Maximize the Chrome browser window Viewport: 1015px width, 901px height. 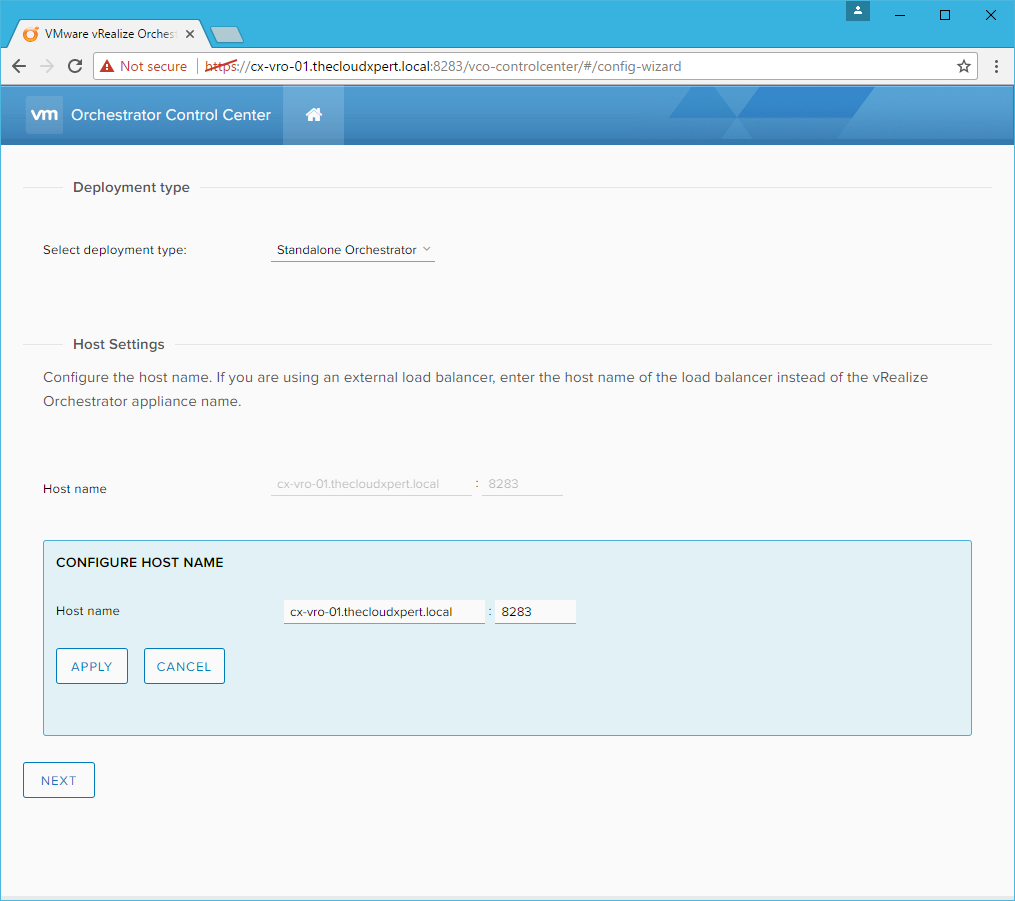pyautogui.click(x=944, y=14)
